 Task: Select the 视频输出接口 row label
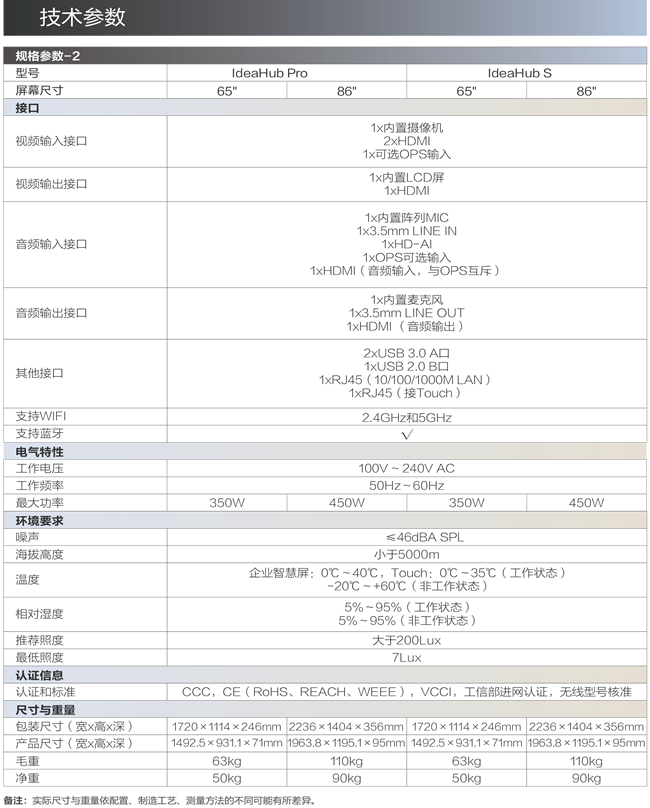click(51, 184)
